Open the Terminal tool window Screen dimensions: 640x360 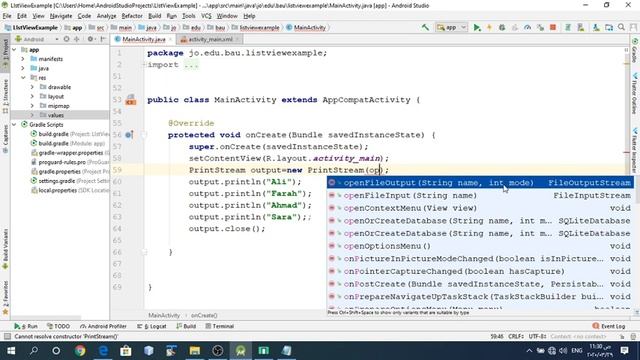[x=220, y=326]
